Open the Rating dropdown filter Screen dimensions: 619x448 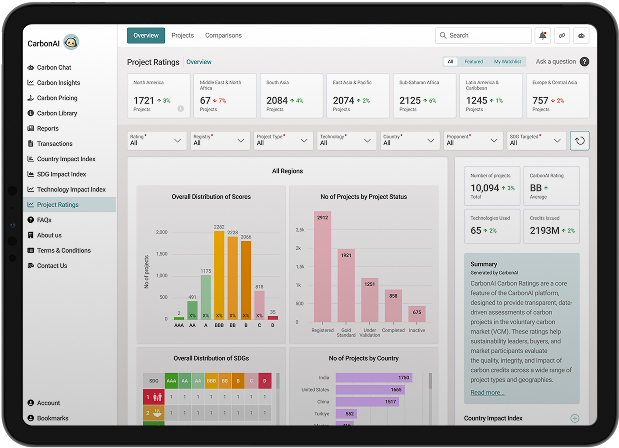[157, 141]
